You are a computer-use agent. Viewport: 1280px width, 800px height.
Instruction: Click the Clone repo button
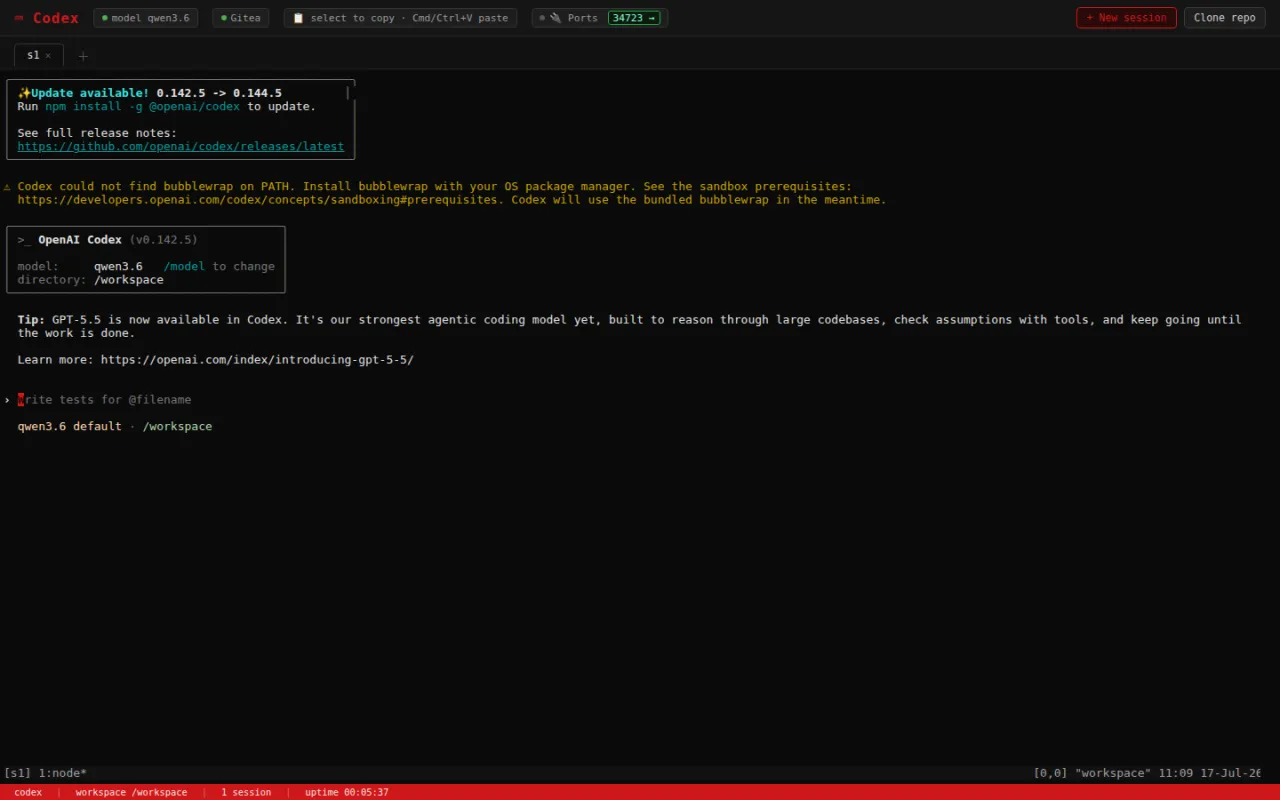point(1224,18)
